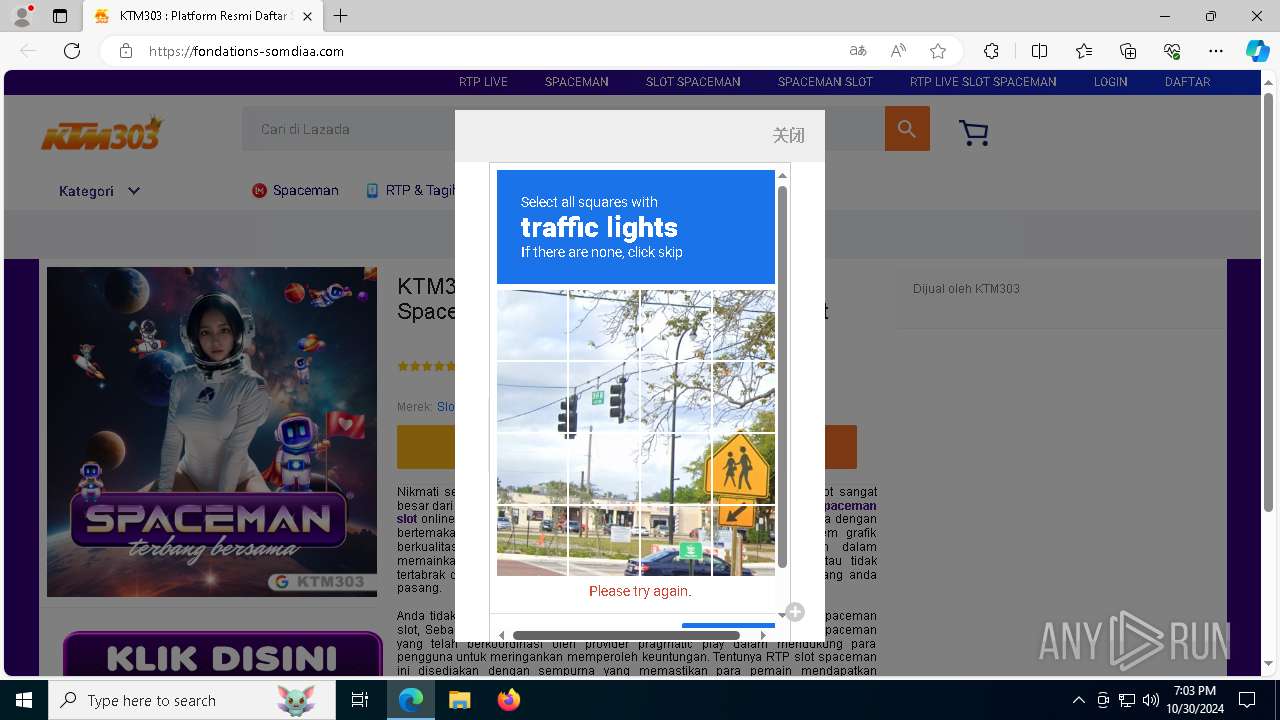Open SLOT SPACEMAN menu item
1280x720 pixels.
tap(693, 82)
